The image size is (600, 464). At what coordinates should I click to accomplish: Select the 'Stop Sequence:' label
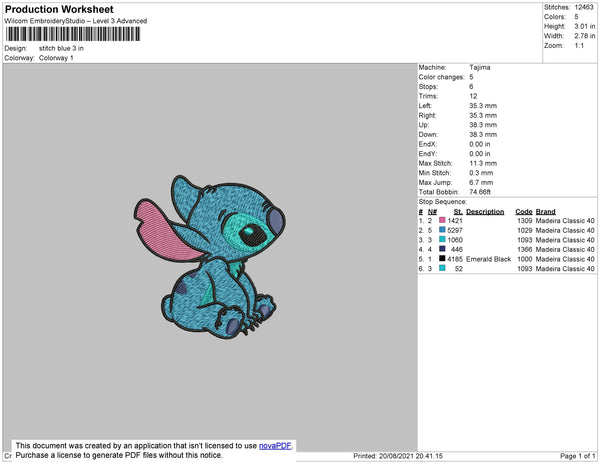coord(443,202)
